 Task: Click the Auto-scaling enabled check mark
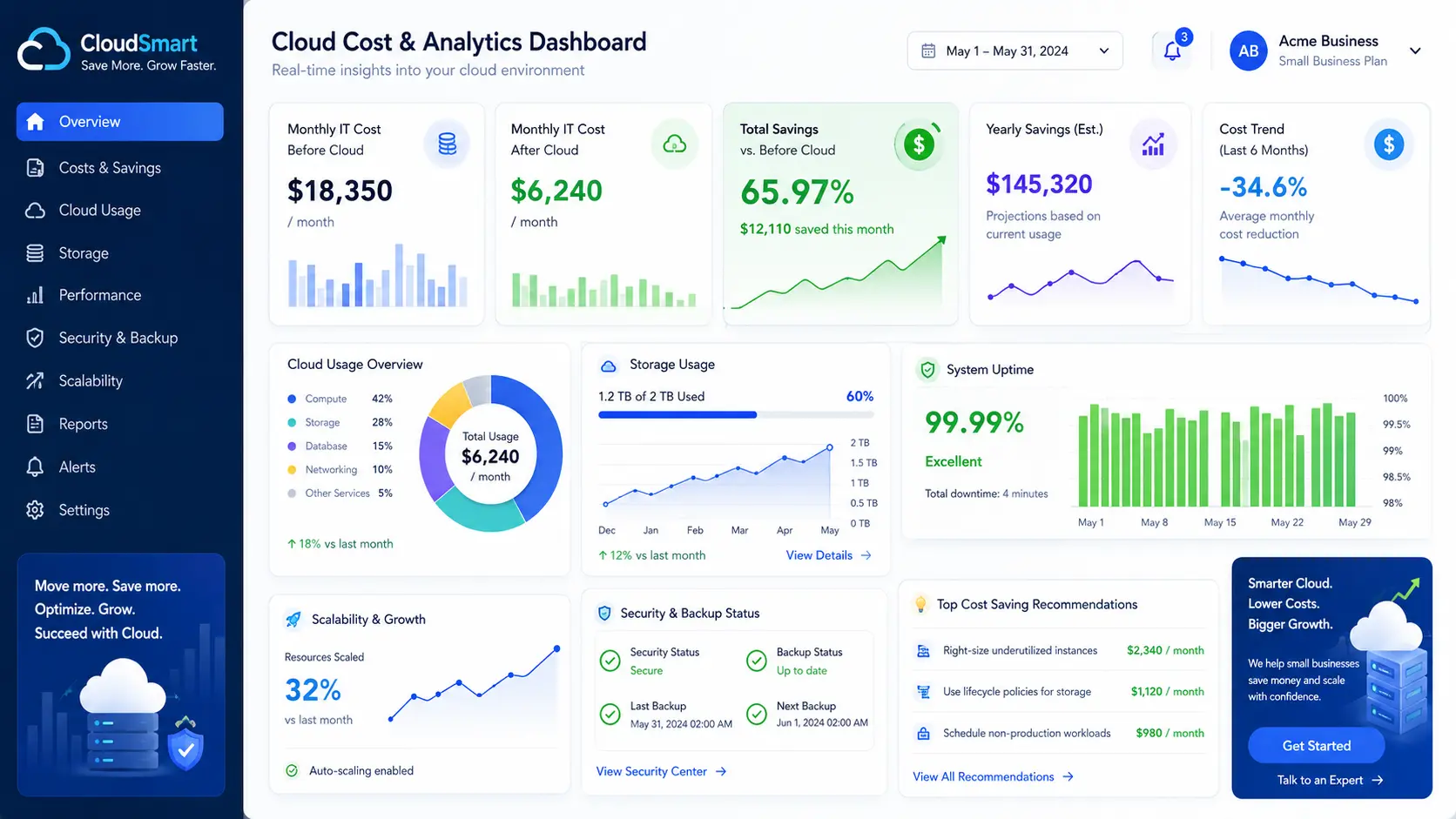click(292, 770)
